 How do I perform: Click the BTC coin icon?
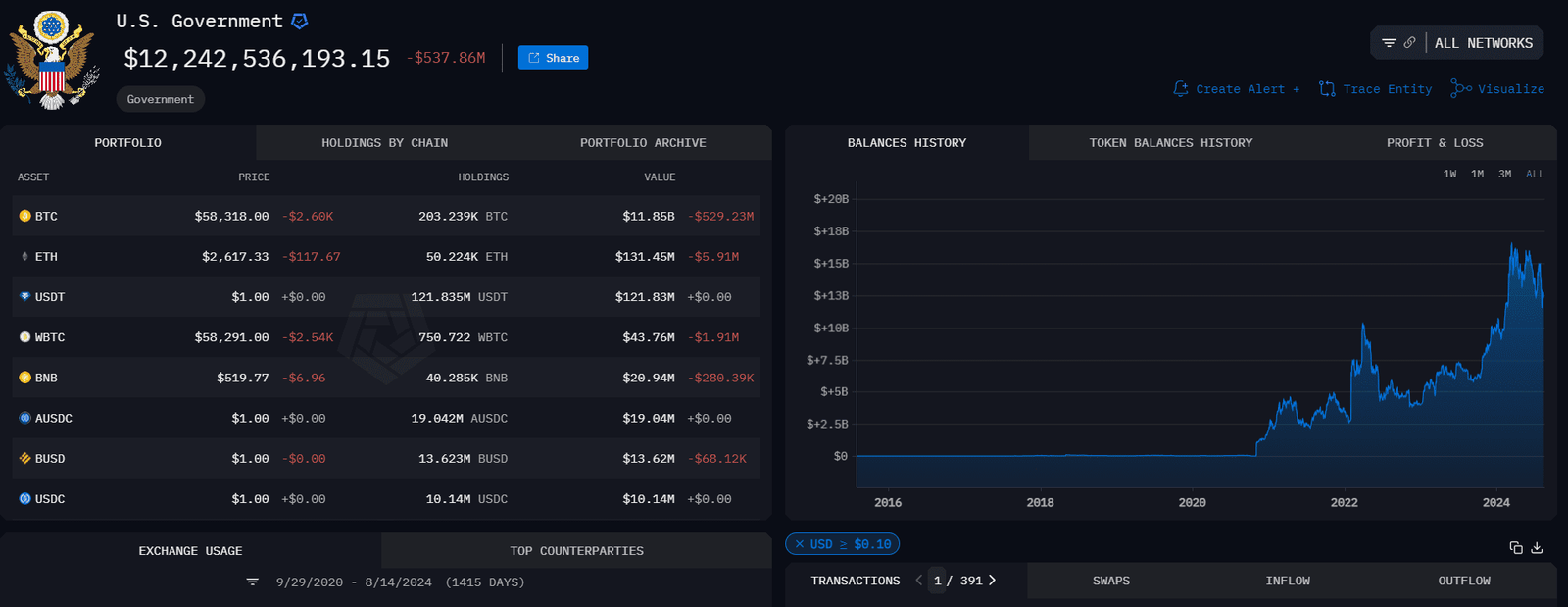[x=25, y=216]
